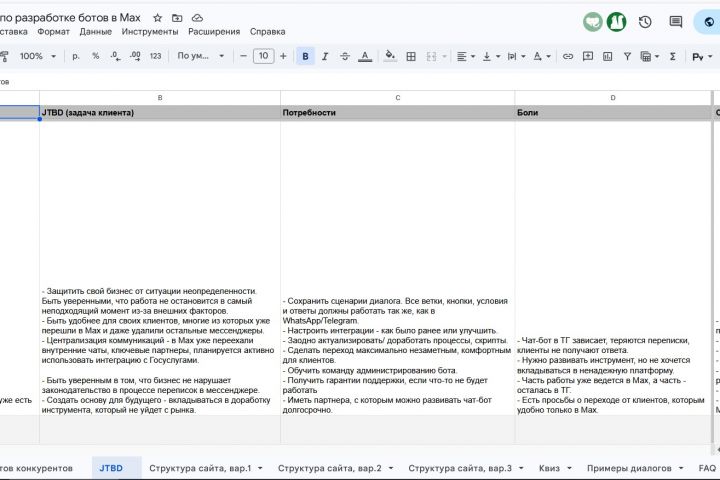Open functions sigma menu

click(673, 56)
